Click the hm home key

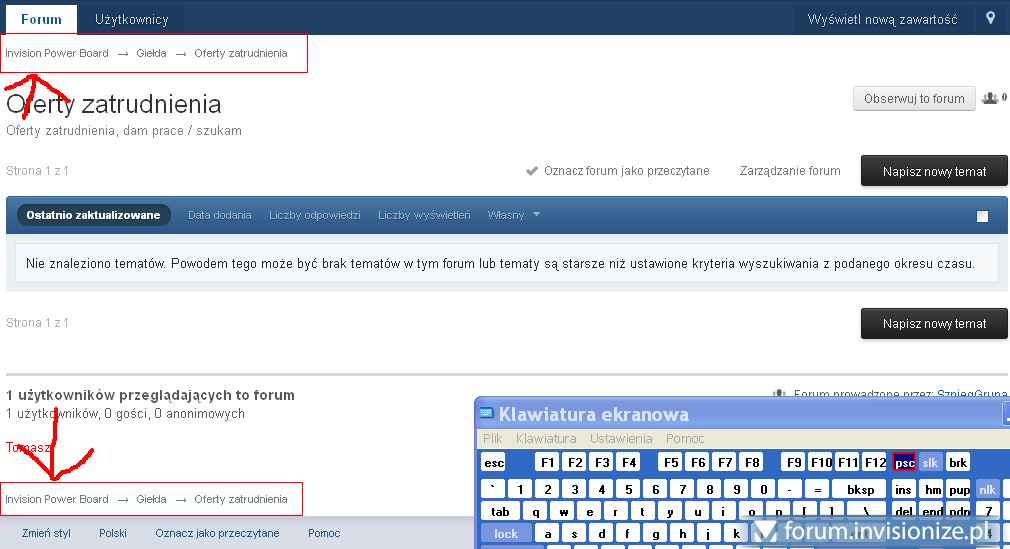point(932,490)
